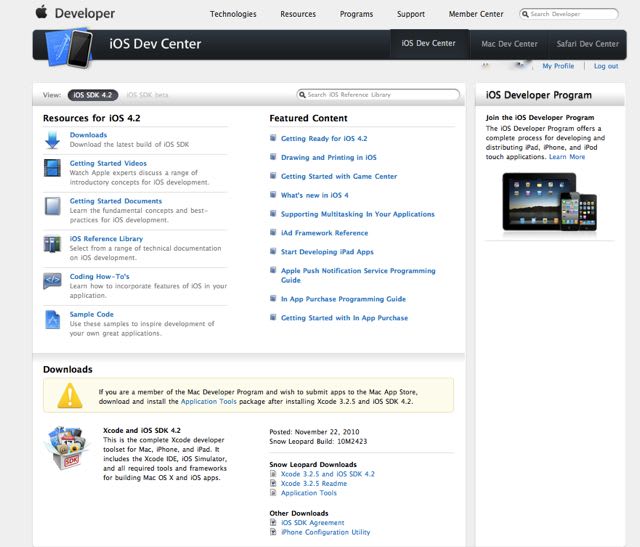Open Apple Push Notification Service Programming Guide
Image resolution: width=640 pixels, height=547 pixels.
358,276
